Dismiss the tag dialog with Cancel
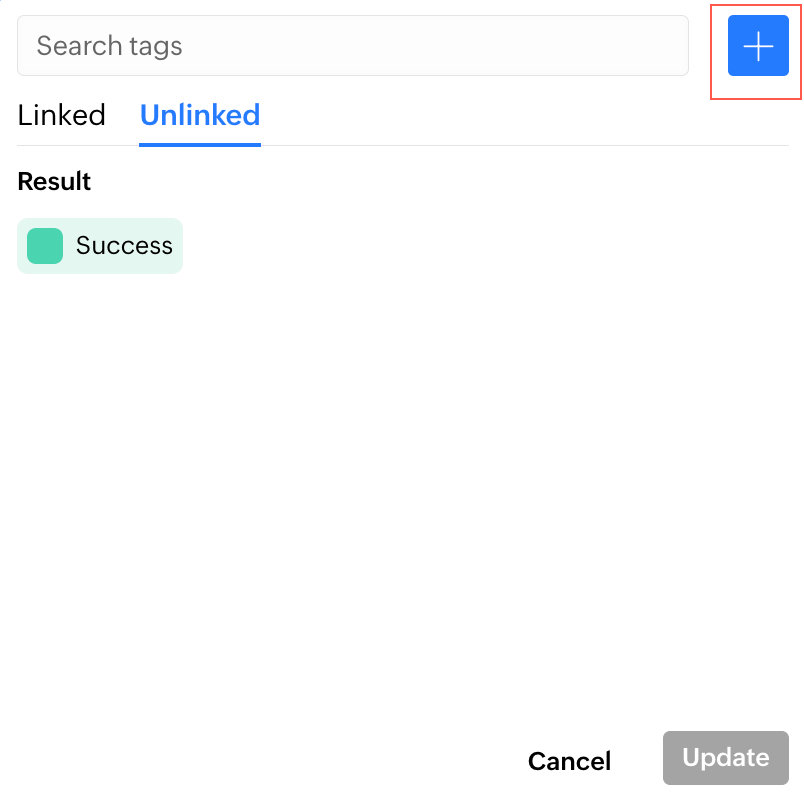The height and width of the screenshot is (800, 804). pos(569,761)
